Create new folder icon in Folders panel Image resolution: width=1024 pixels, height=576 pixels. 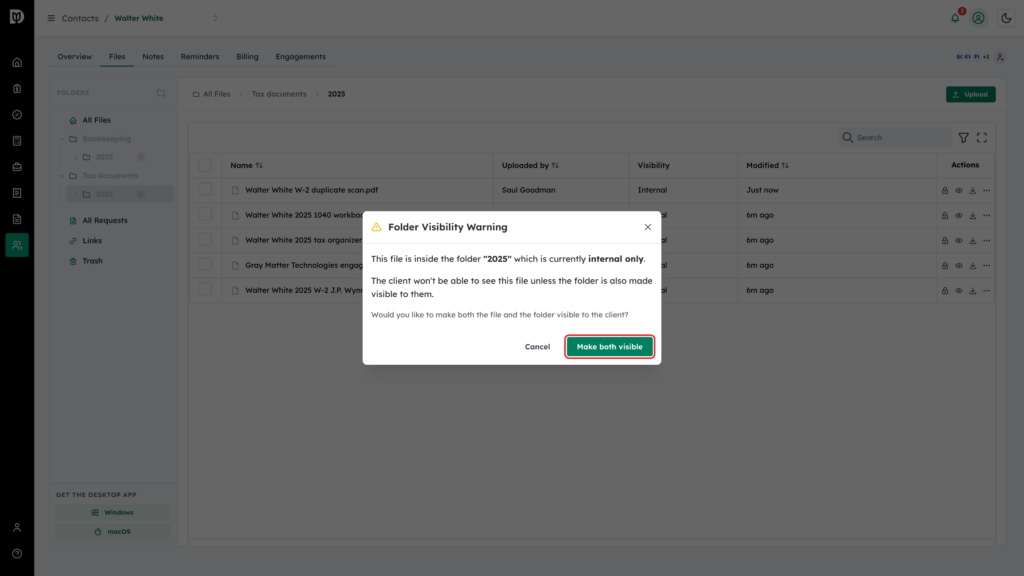[161, 93]
